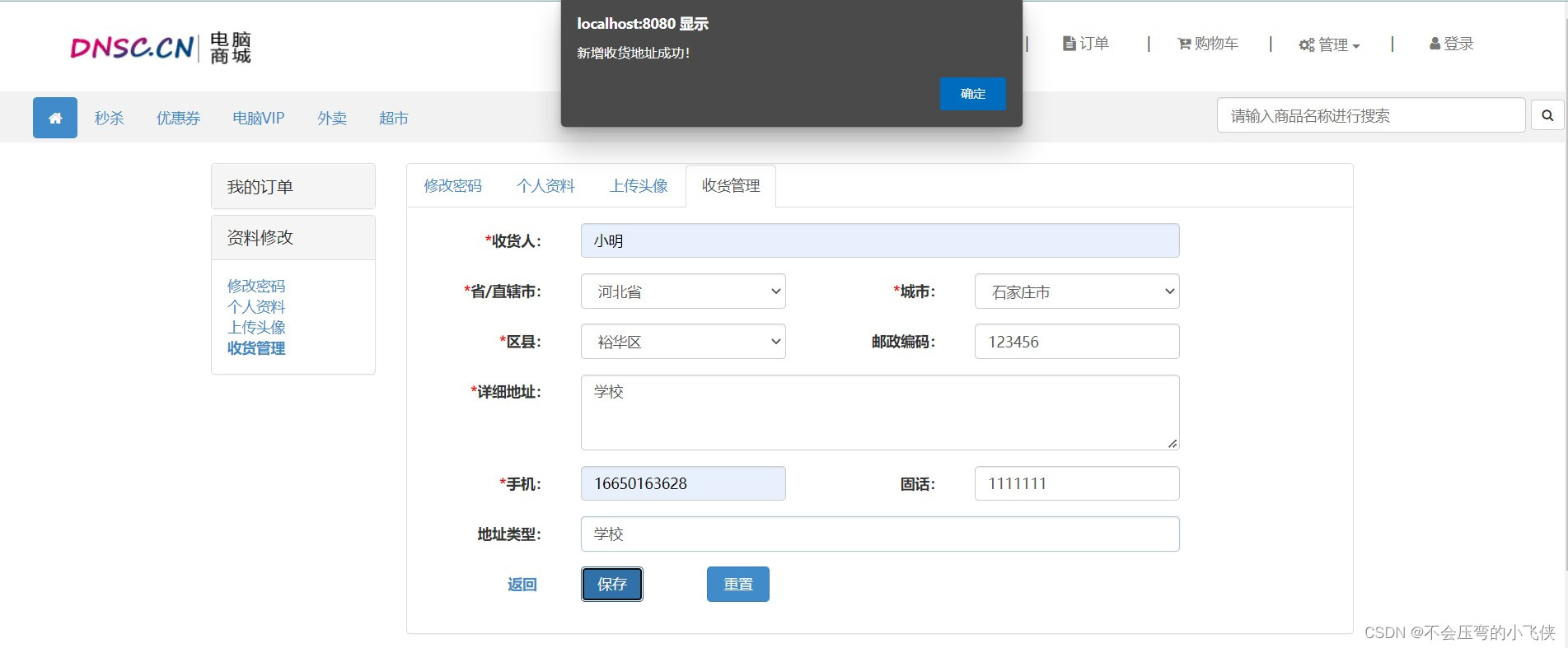
Task: Click into the 详细地址 text area
Action: (x=880, y=413)
